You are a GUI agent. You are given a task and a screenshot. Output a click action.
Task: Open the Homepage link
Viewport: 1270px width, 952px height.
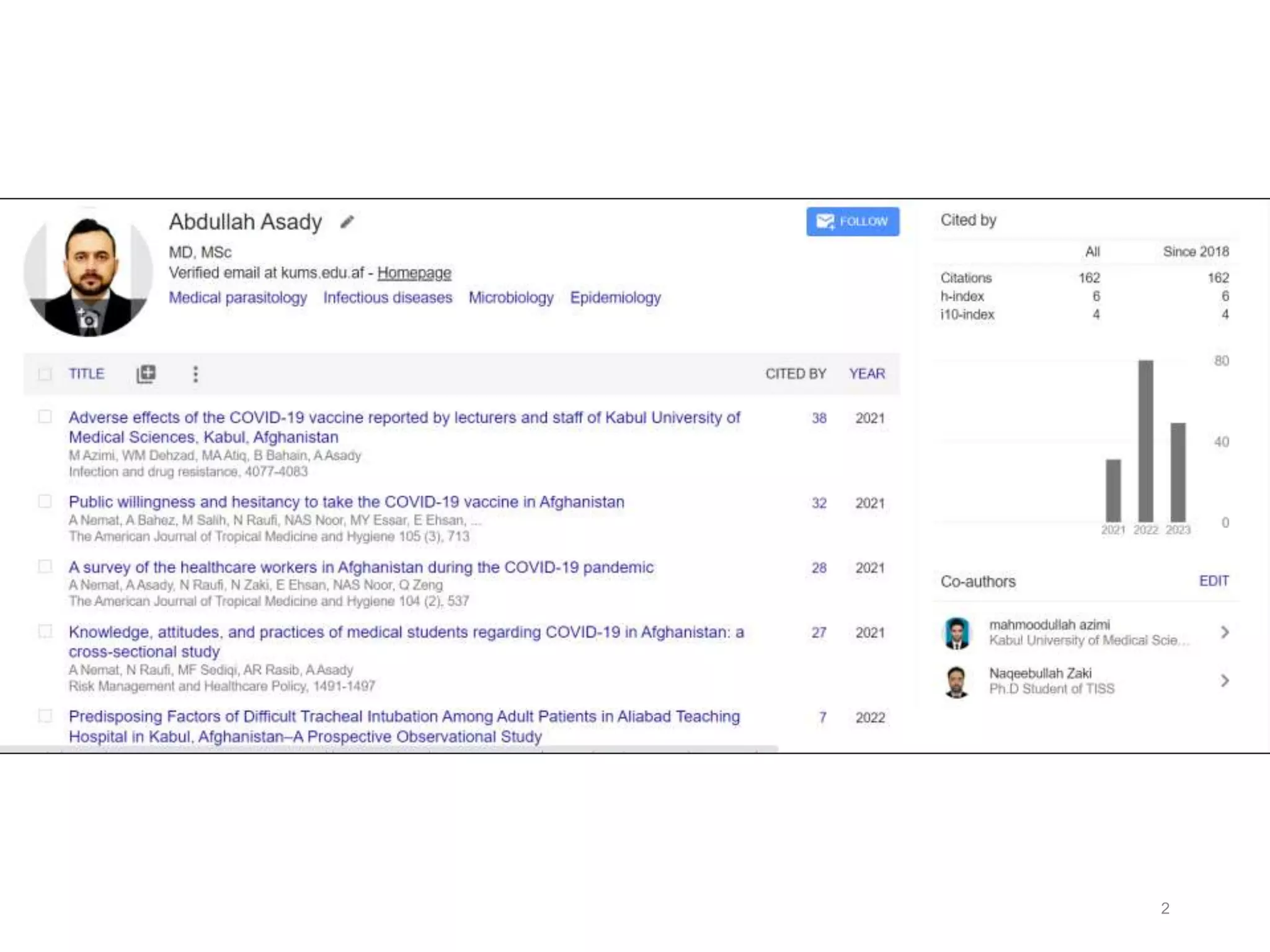tap(414, 273)
